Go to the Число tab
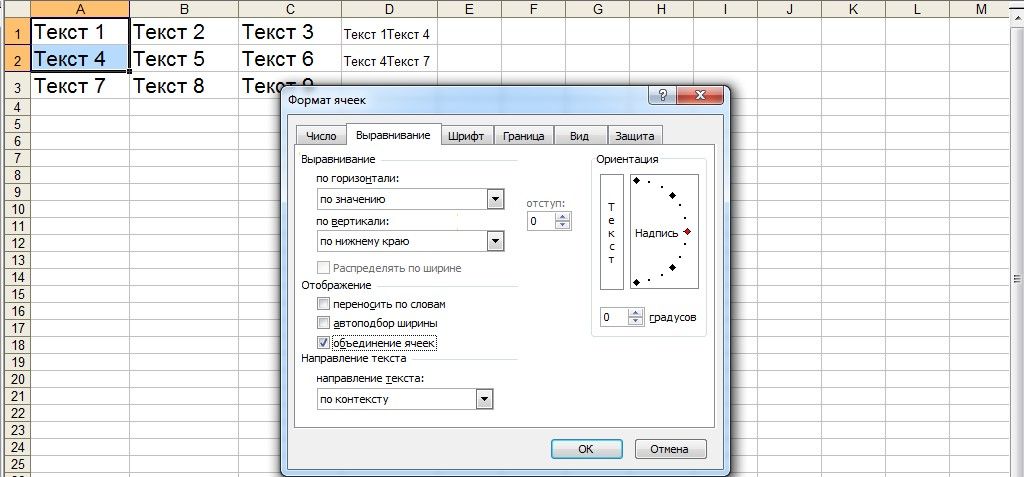 [x=321, y=136]
